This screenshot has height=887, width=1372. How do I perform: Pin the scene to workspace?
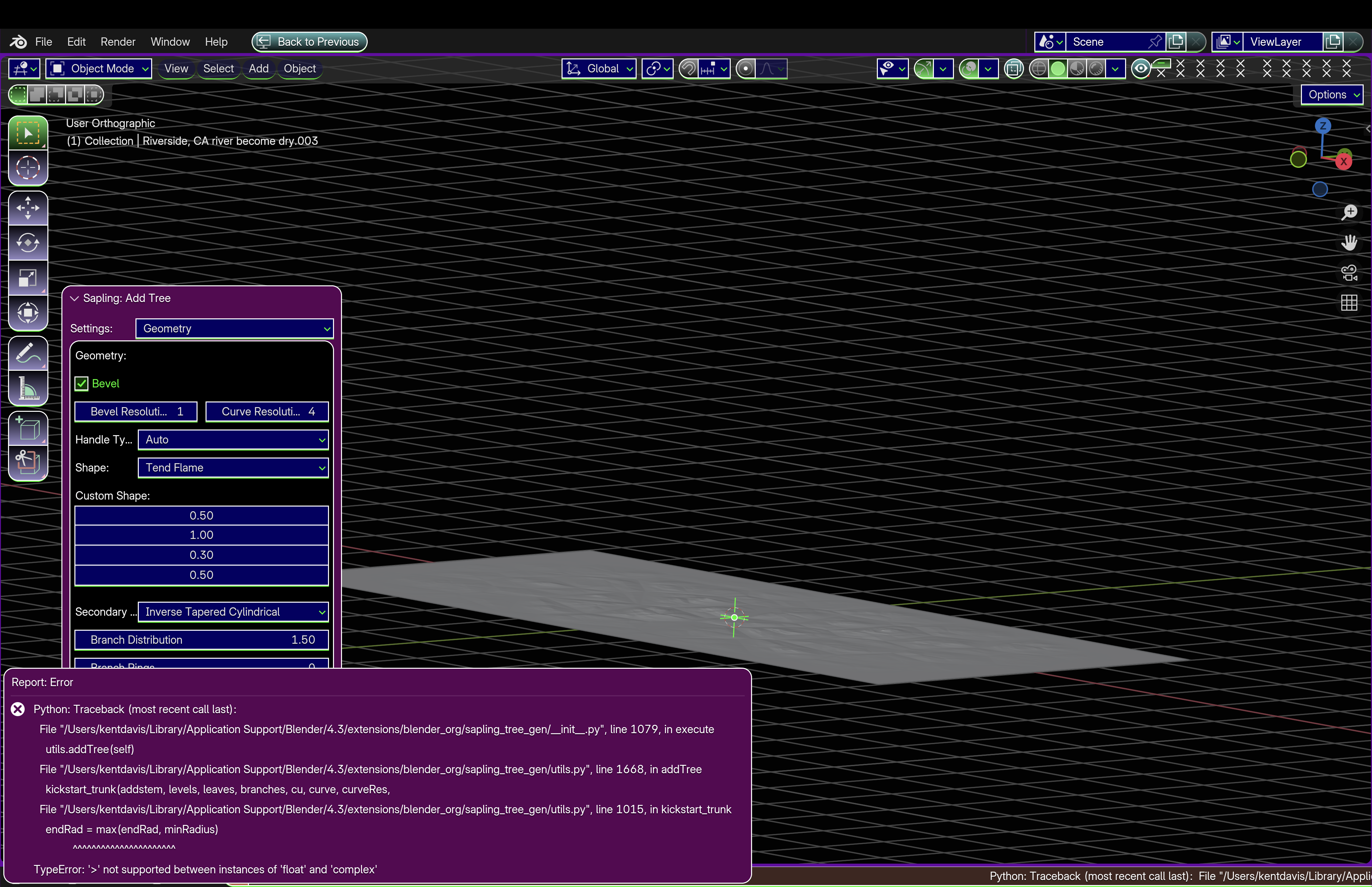point(1155,41)
